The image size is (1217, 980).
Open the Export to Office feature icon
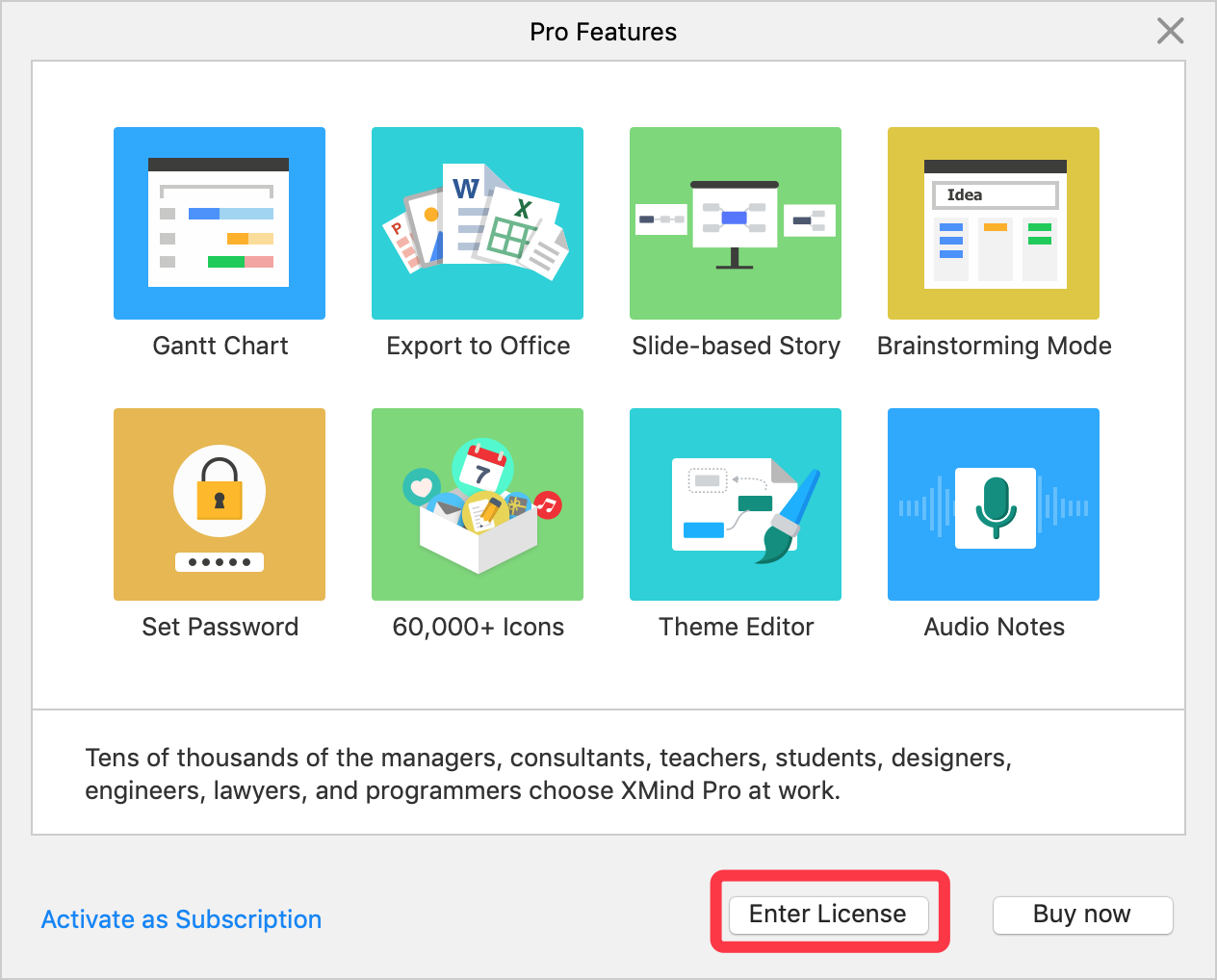[x=478, y=223]
